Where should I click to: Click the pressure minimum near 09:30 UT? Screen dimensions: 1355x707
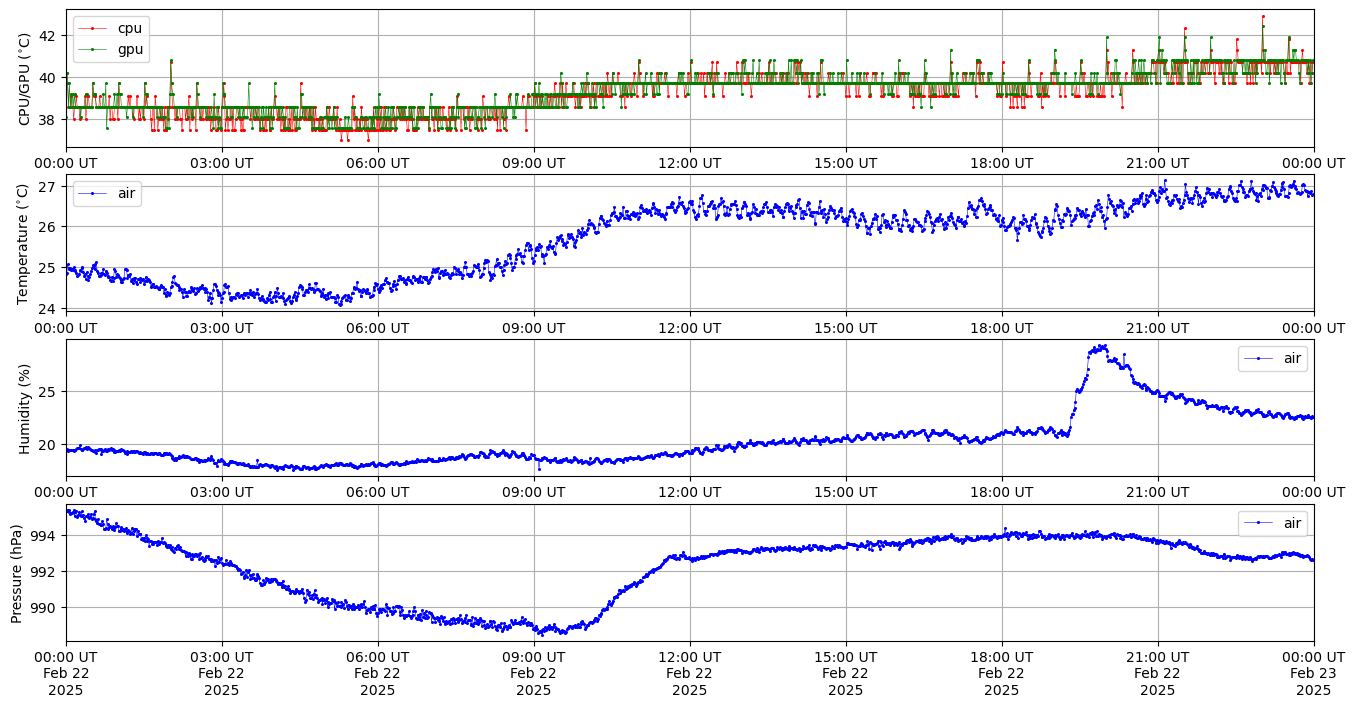[541, 633]
